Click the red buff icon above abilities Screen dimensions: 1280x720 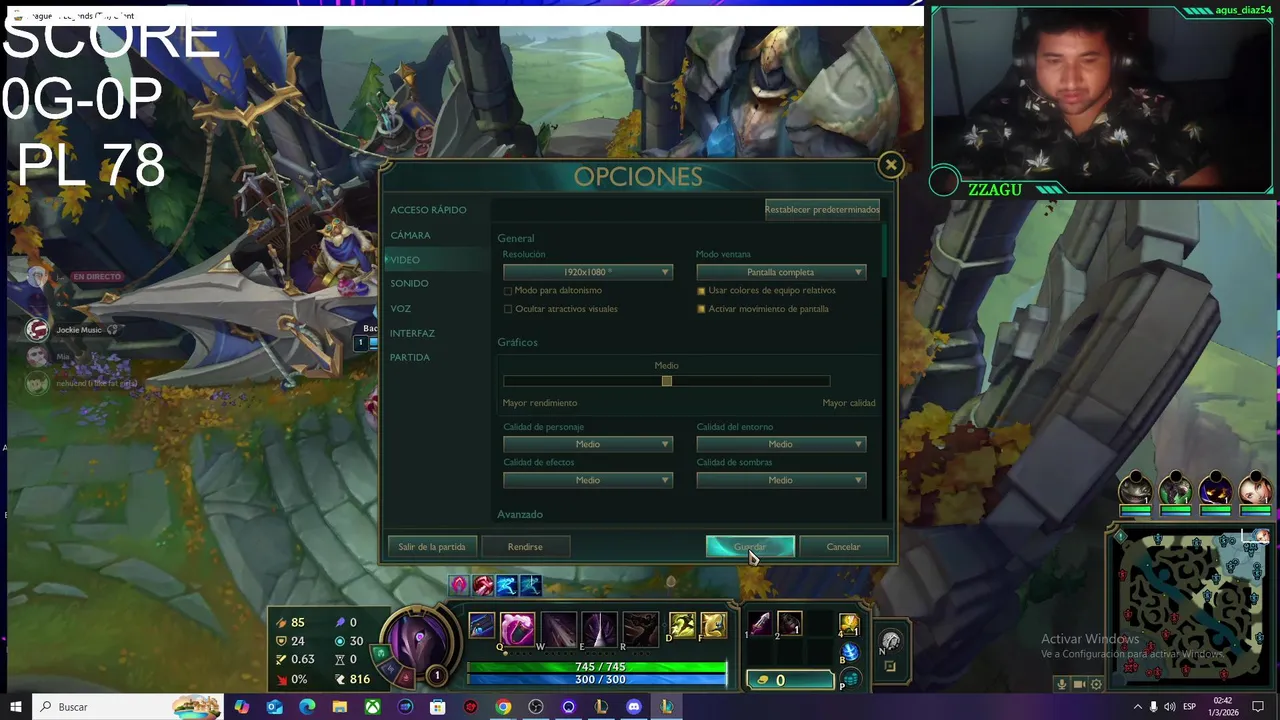click(483, 585)
